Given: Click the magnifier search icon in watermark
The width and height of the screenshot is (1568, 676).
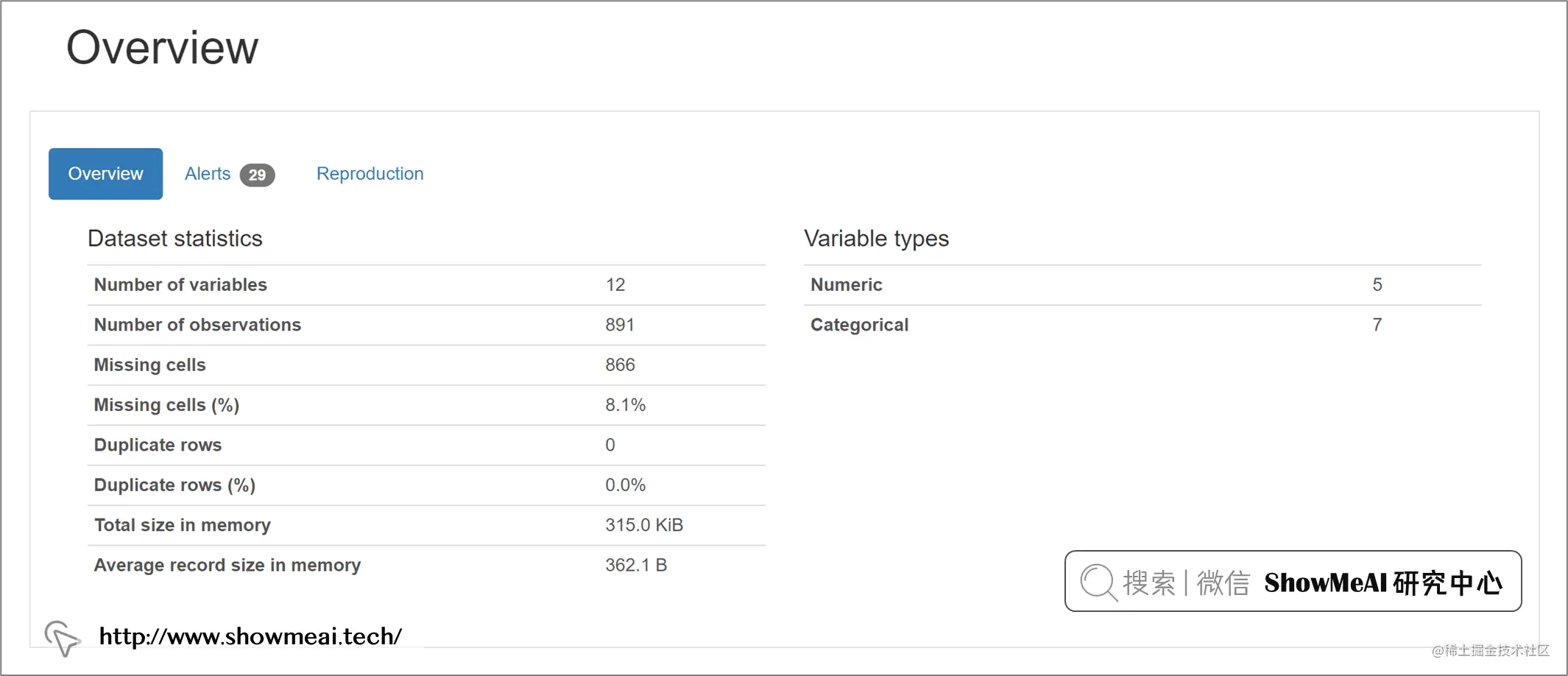Looking at the screenshot, I should [1098, 582].
